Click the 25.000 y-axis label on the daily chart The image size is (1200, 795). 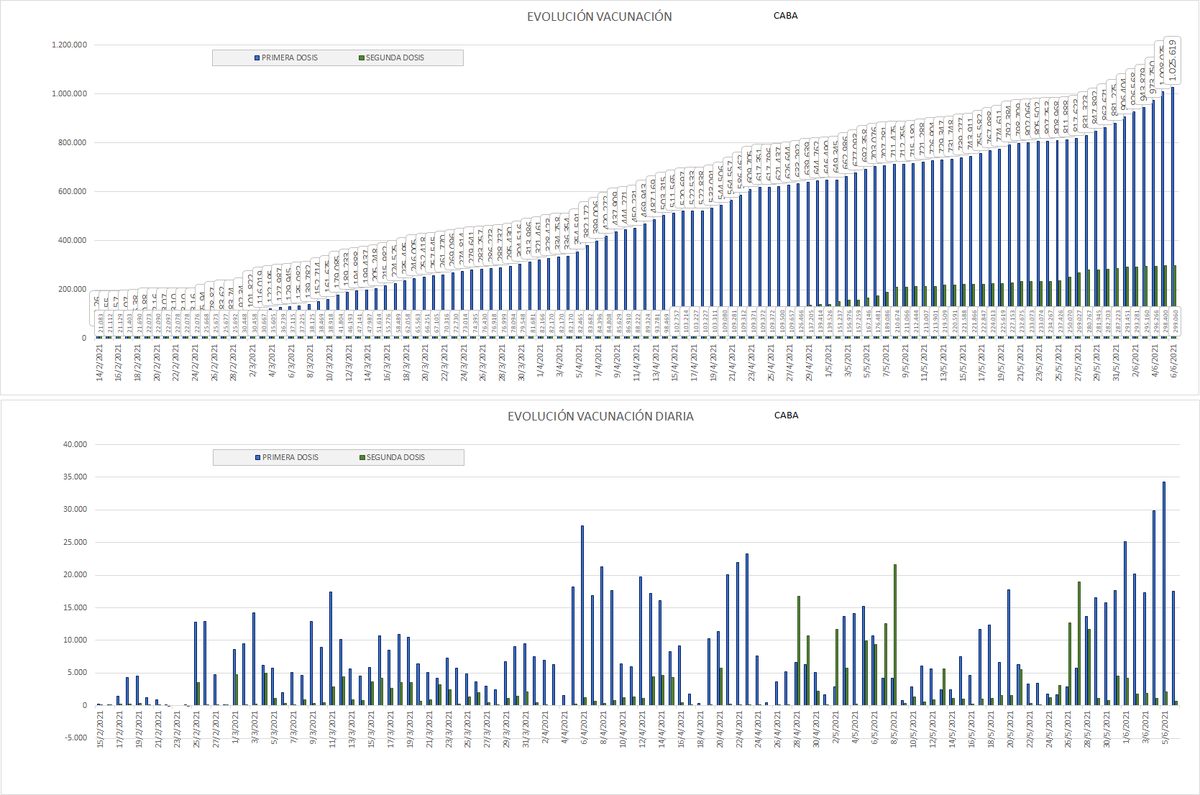click(76, 542)
